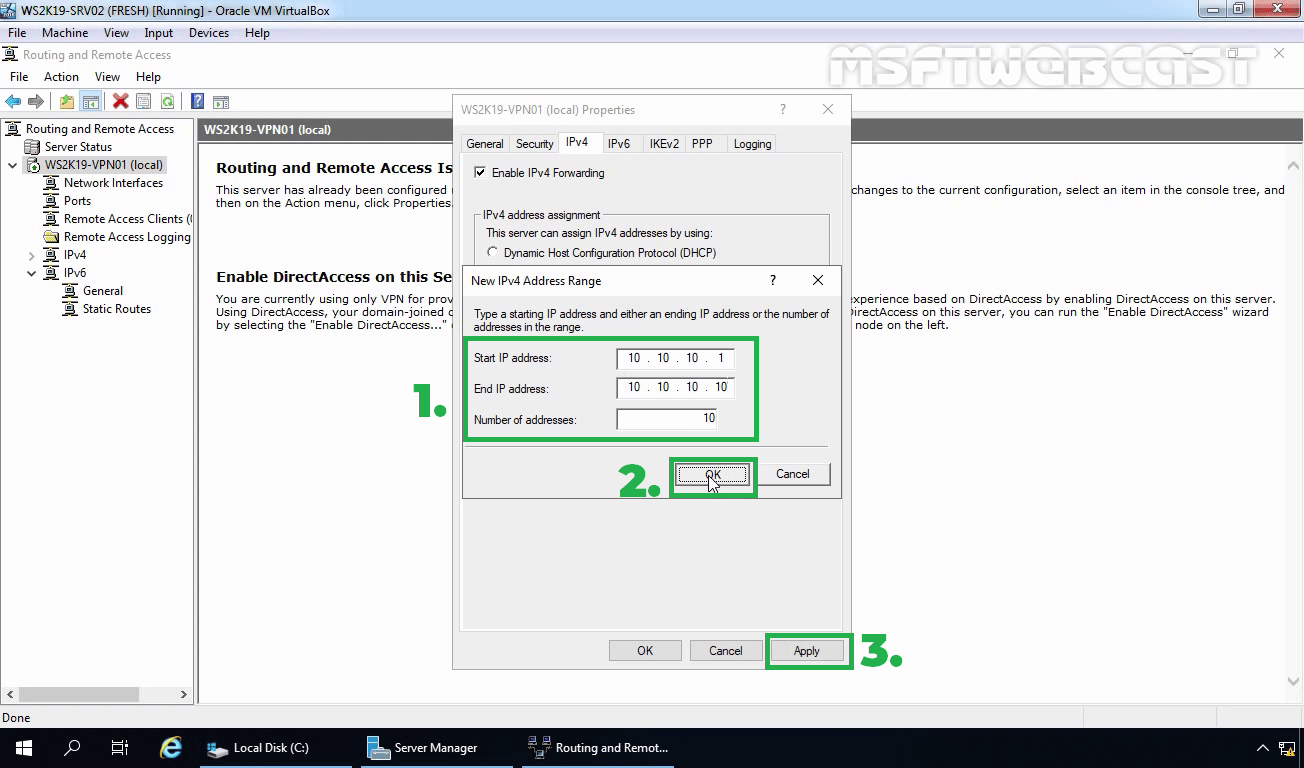Screen dimensions: 1304x768
Task: Click OK at bottom of Properties dialog
Action: 645,651
